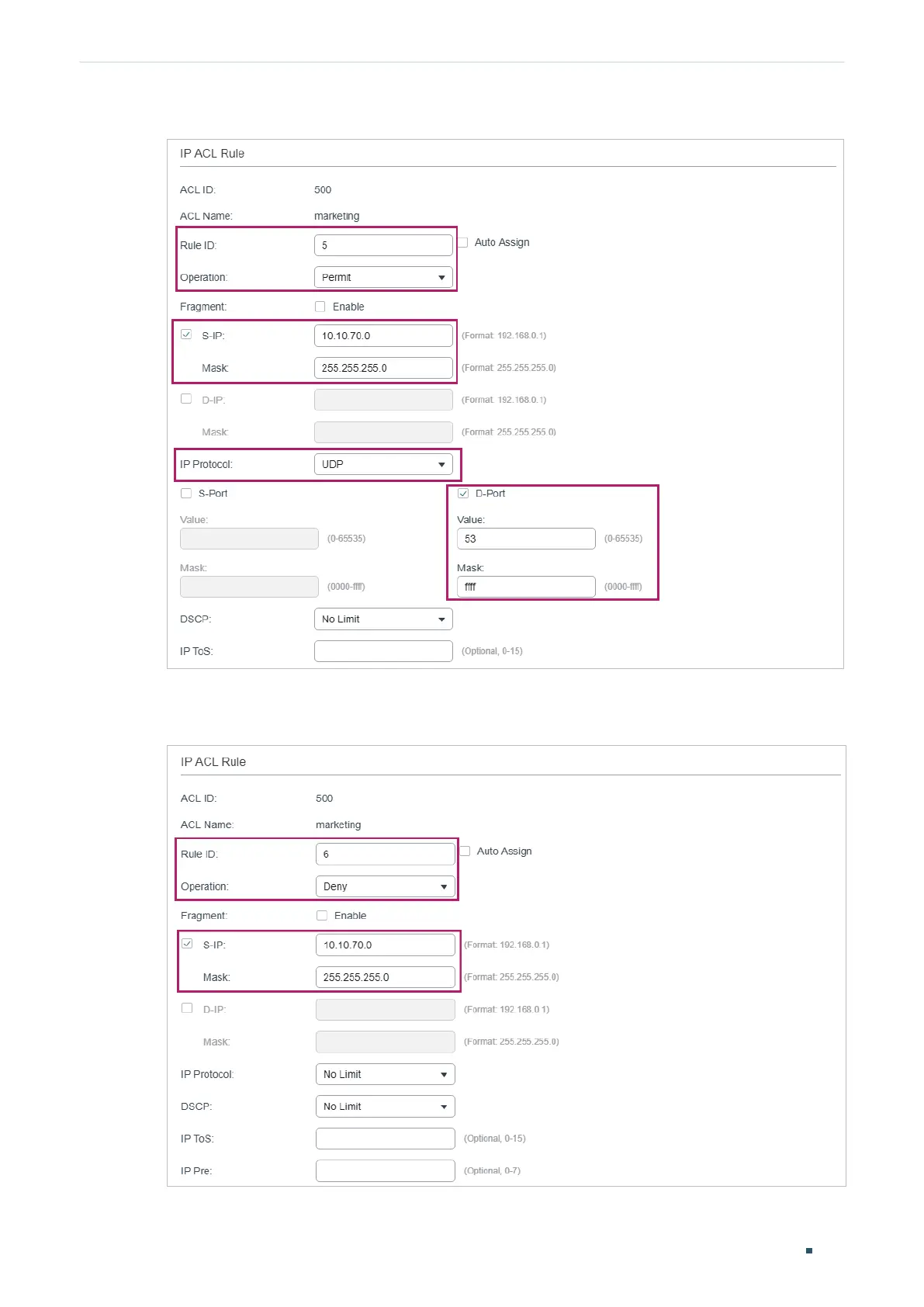Expand the IP Protocol dropdown showing No Limit

click(385, 1074)
